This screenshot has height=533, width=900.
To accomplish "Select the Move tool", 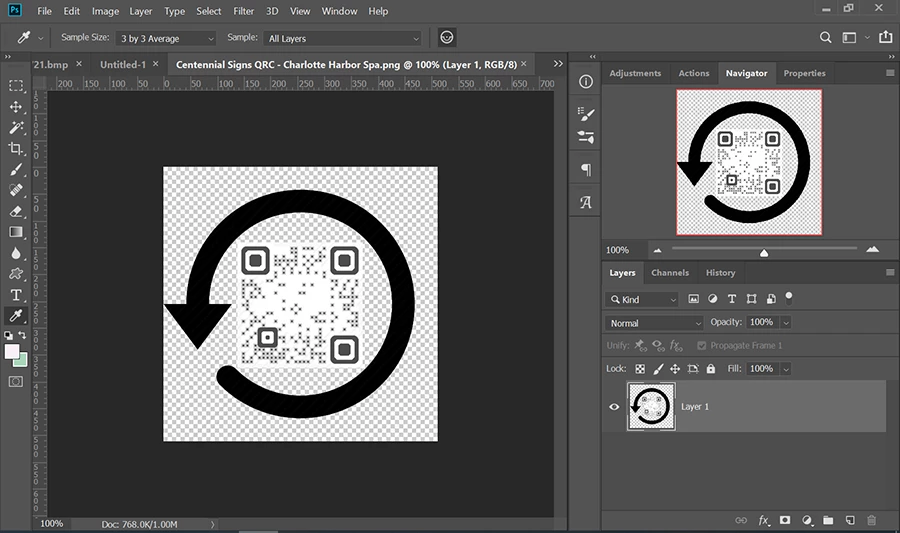I will click(x=16, y=107).
